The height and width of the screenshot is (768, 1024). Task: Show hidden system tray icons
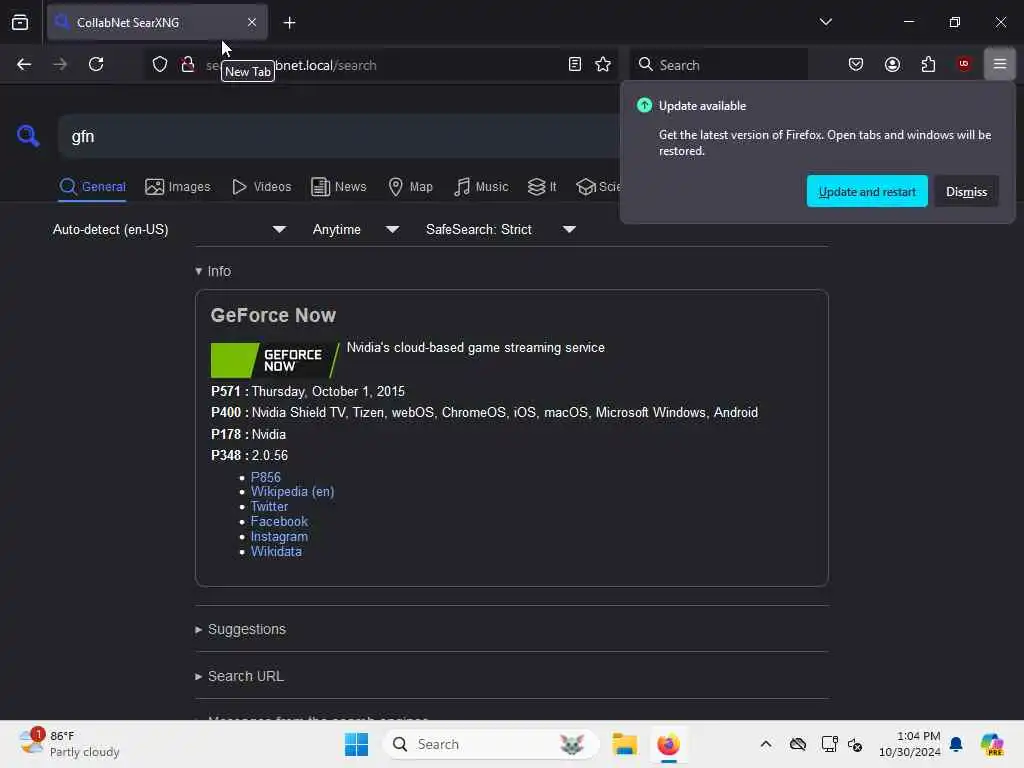coord(766,744)
